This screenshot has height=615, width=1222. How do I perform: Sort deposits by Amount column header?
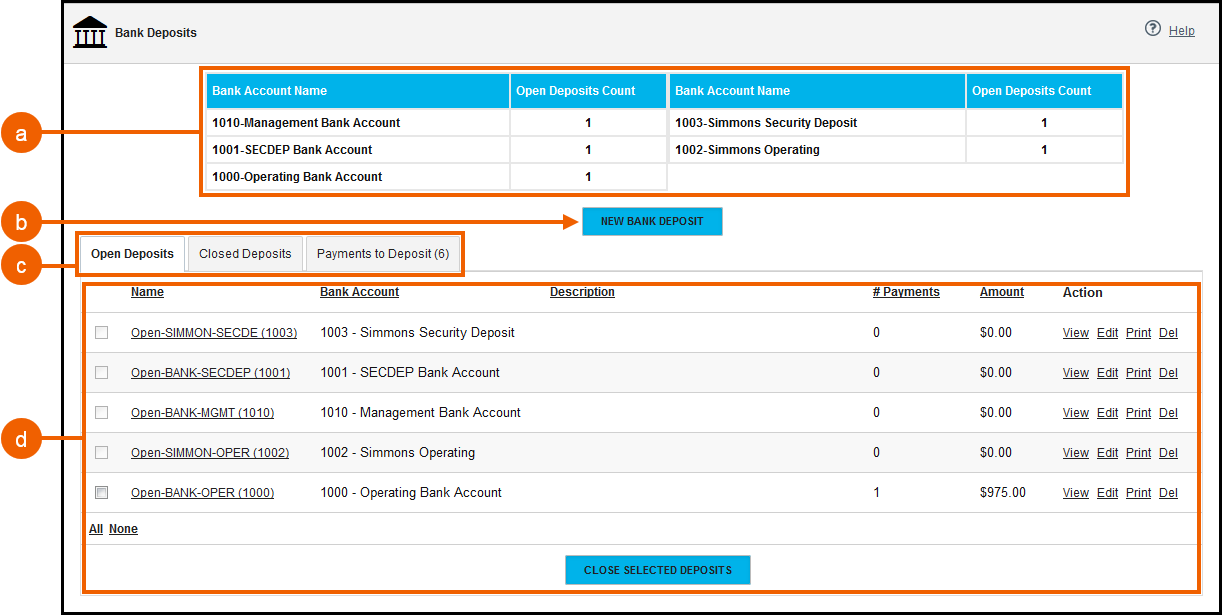coord(1001,292)
